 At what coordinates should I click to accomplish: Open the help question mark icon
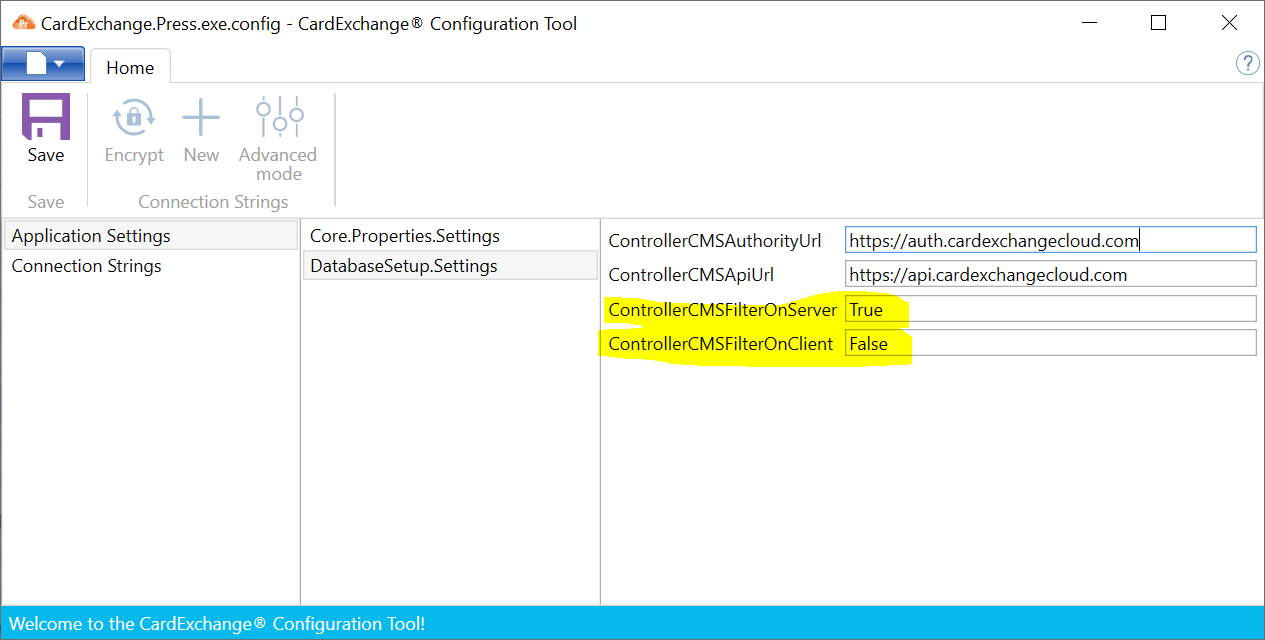[1248, 63]
